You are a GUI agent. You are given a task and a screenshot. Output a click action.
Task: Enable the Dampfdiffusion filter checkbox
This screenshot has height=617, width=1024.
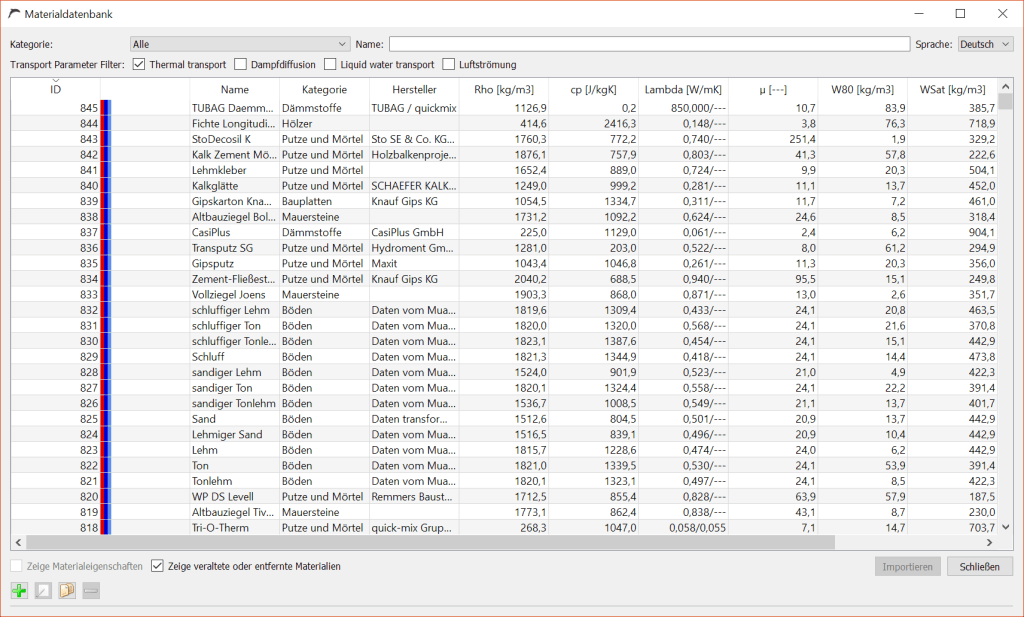click(240, 64)
